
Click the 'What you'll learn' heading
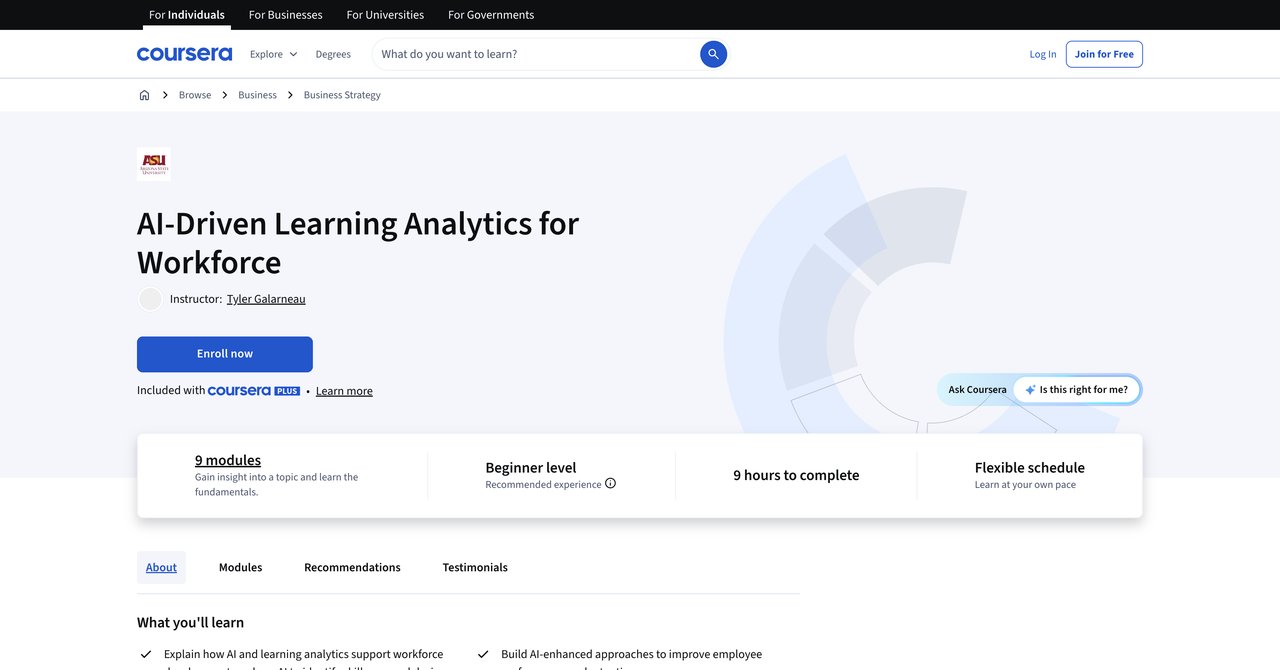coord(190,622)
